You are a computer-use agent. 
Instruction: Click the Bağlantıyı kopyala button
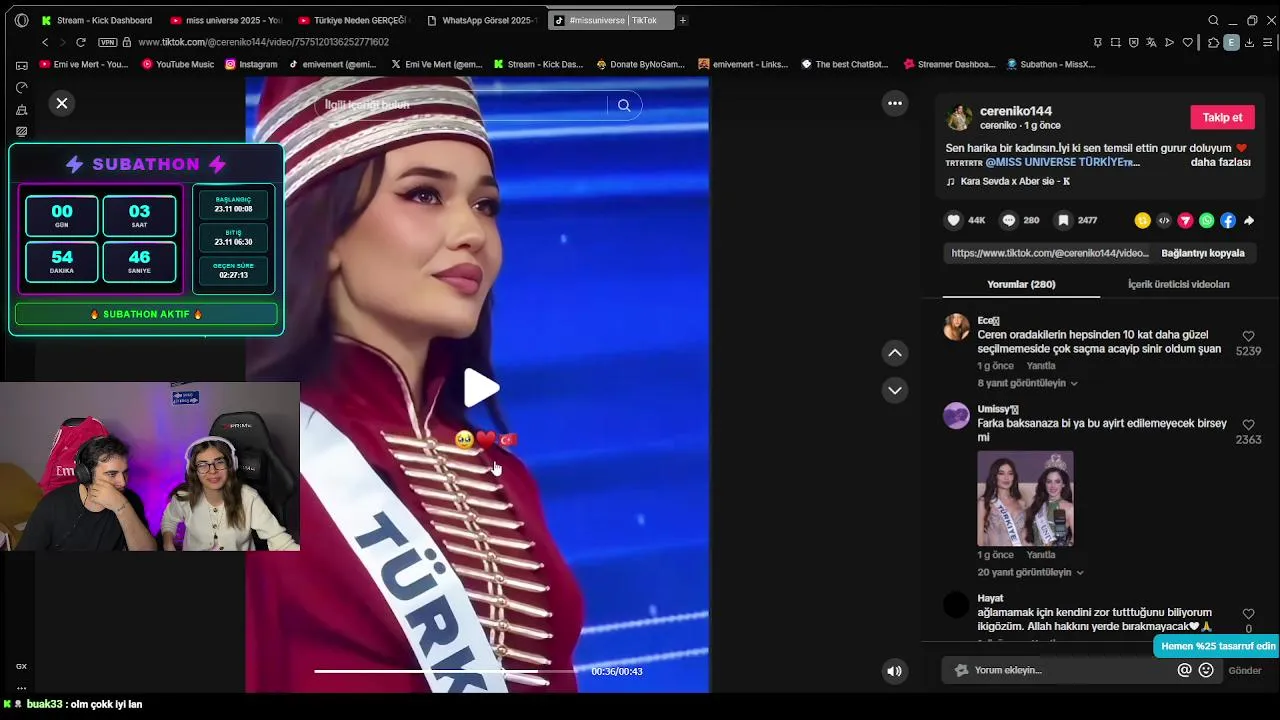(1203, 253)
